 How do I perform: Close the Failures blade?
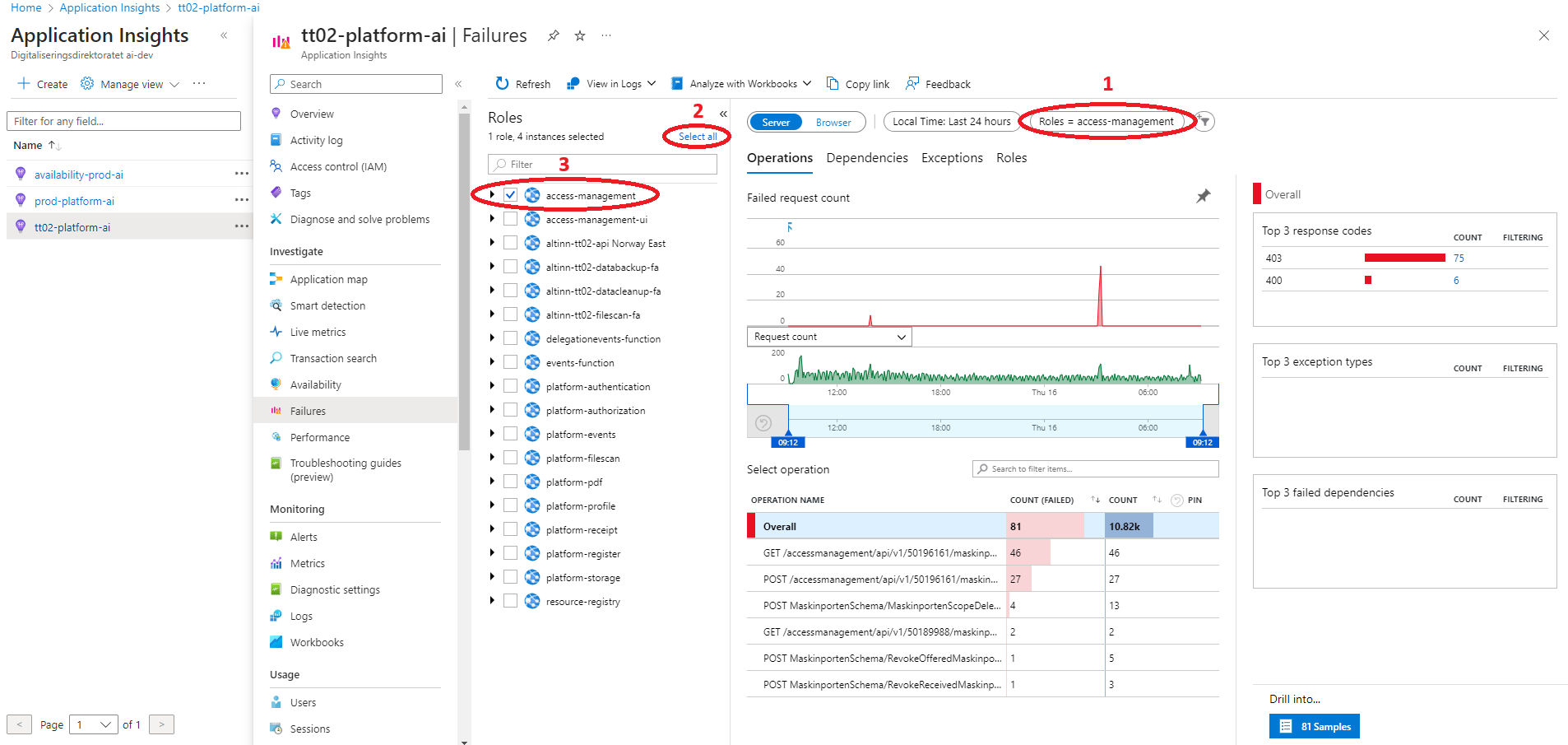coord(1544,35)
